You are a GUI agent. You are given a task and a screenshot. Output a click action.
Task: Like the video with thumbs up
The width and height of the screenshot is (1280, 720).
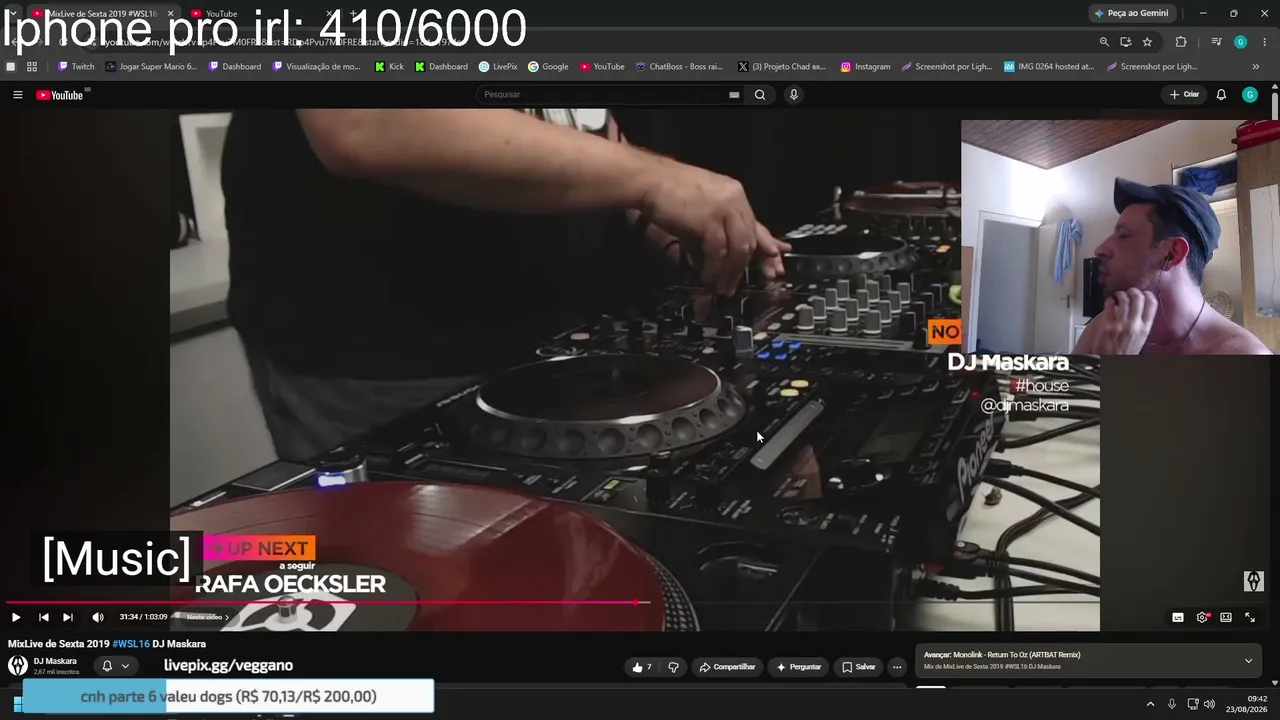point(642,667)
